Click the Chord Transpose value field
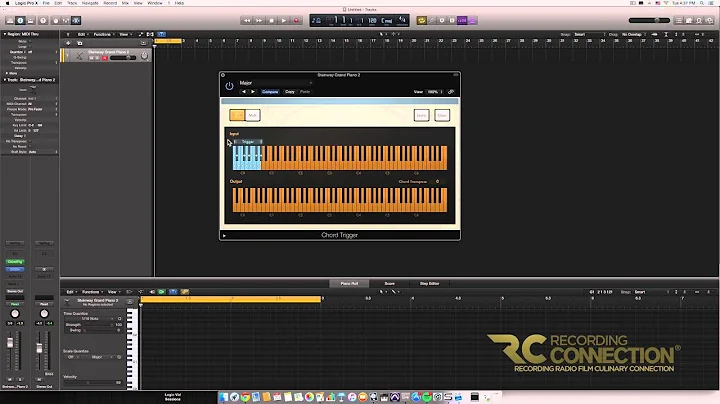This screenshot has width=720, height=404. (437, 182)
